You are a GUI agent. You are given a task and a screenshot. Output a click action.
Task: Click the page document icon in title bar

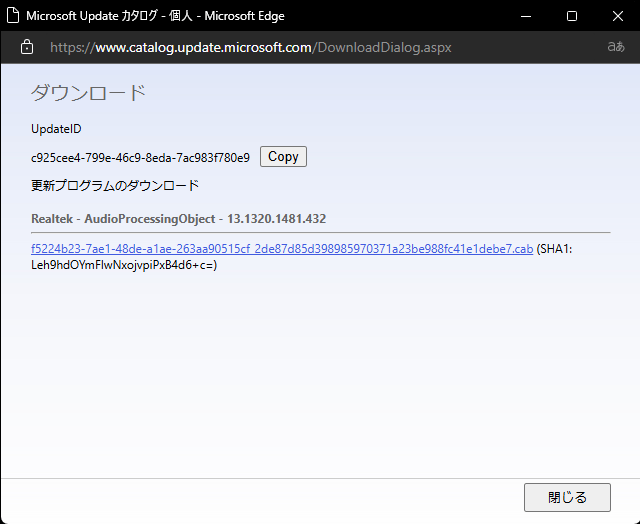pyautogui.click(x=13, y=16)
